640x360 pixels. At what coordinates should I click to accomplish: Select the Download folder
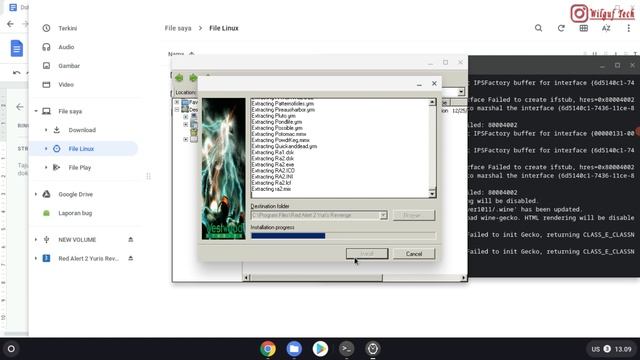coord(82,130)
